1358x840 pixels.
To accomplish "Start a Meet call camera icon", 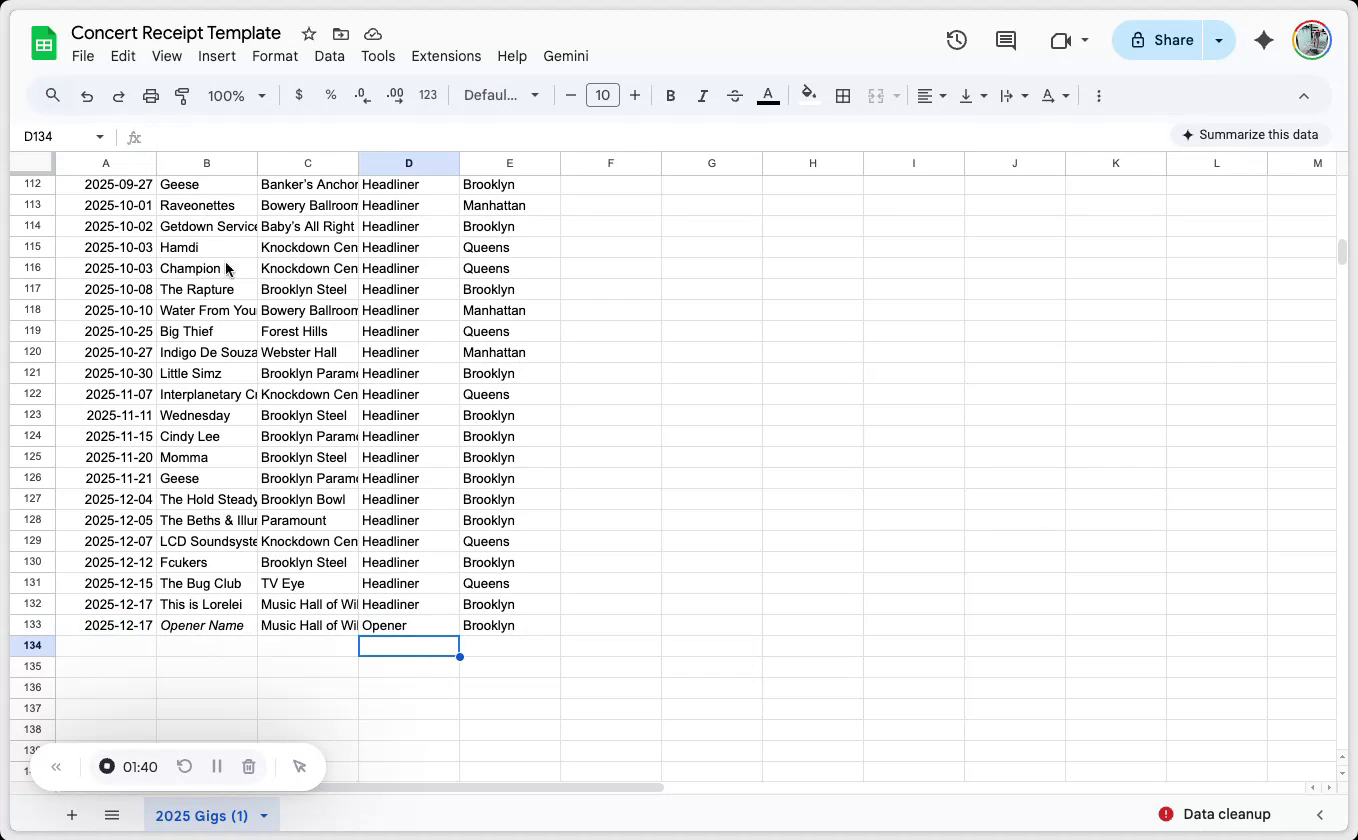I will coord(1061,40).
